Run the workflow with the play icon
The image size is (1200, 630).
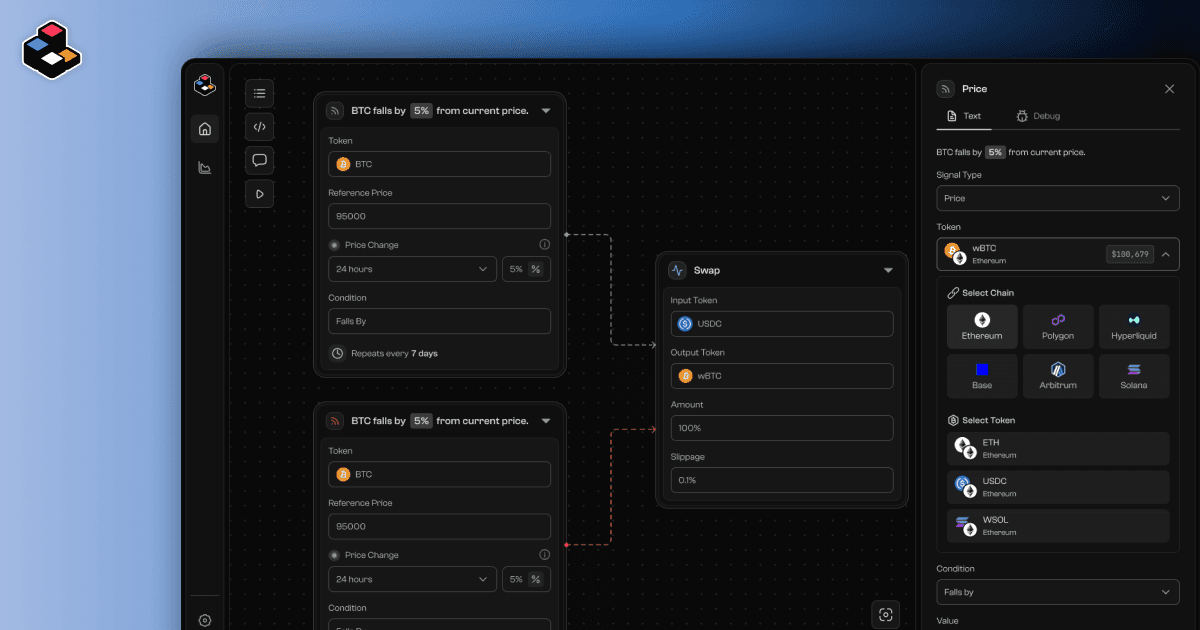coord(259,193)
